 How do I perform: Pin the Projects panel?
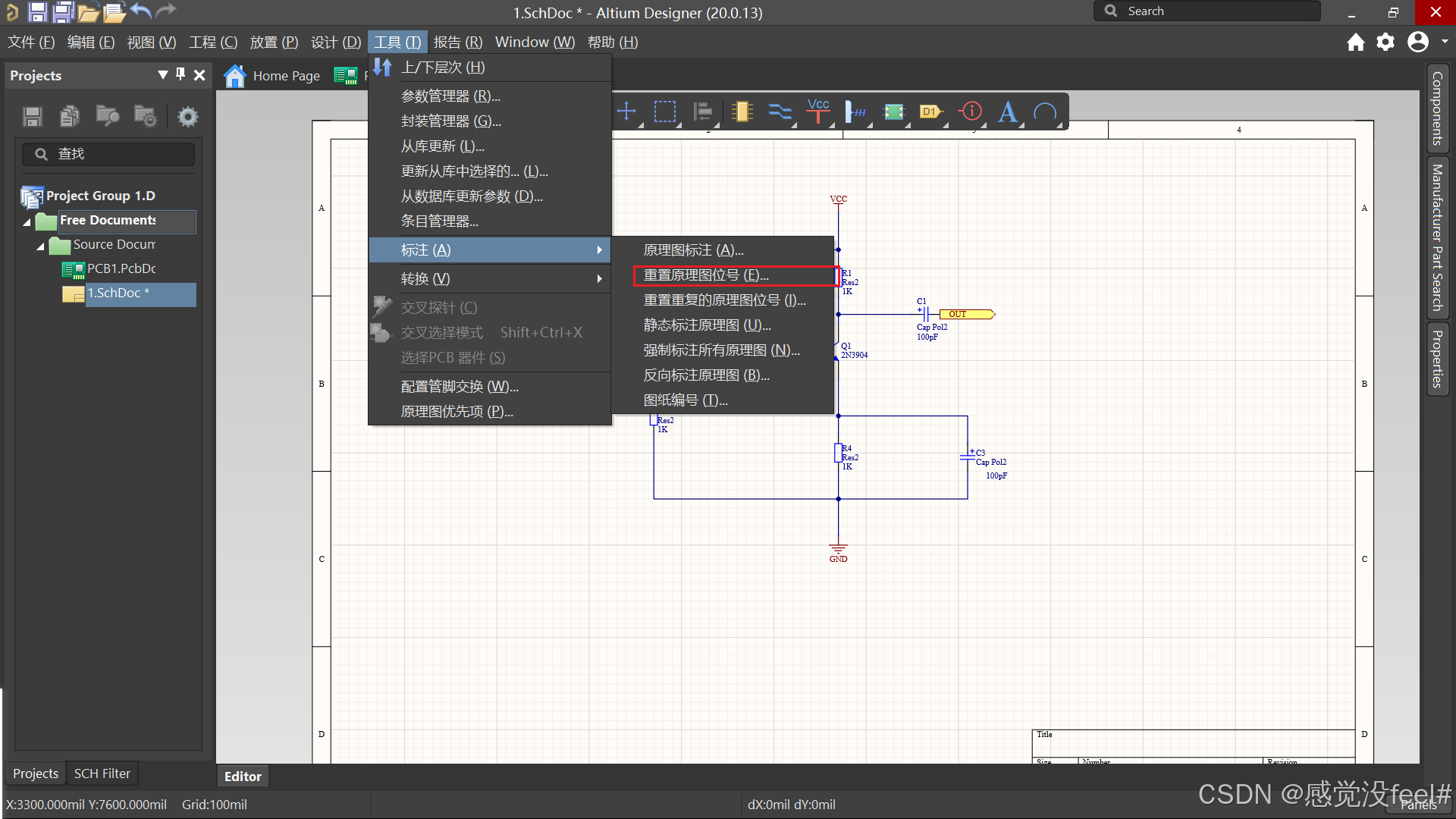[180, 74]
